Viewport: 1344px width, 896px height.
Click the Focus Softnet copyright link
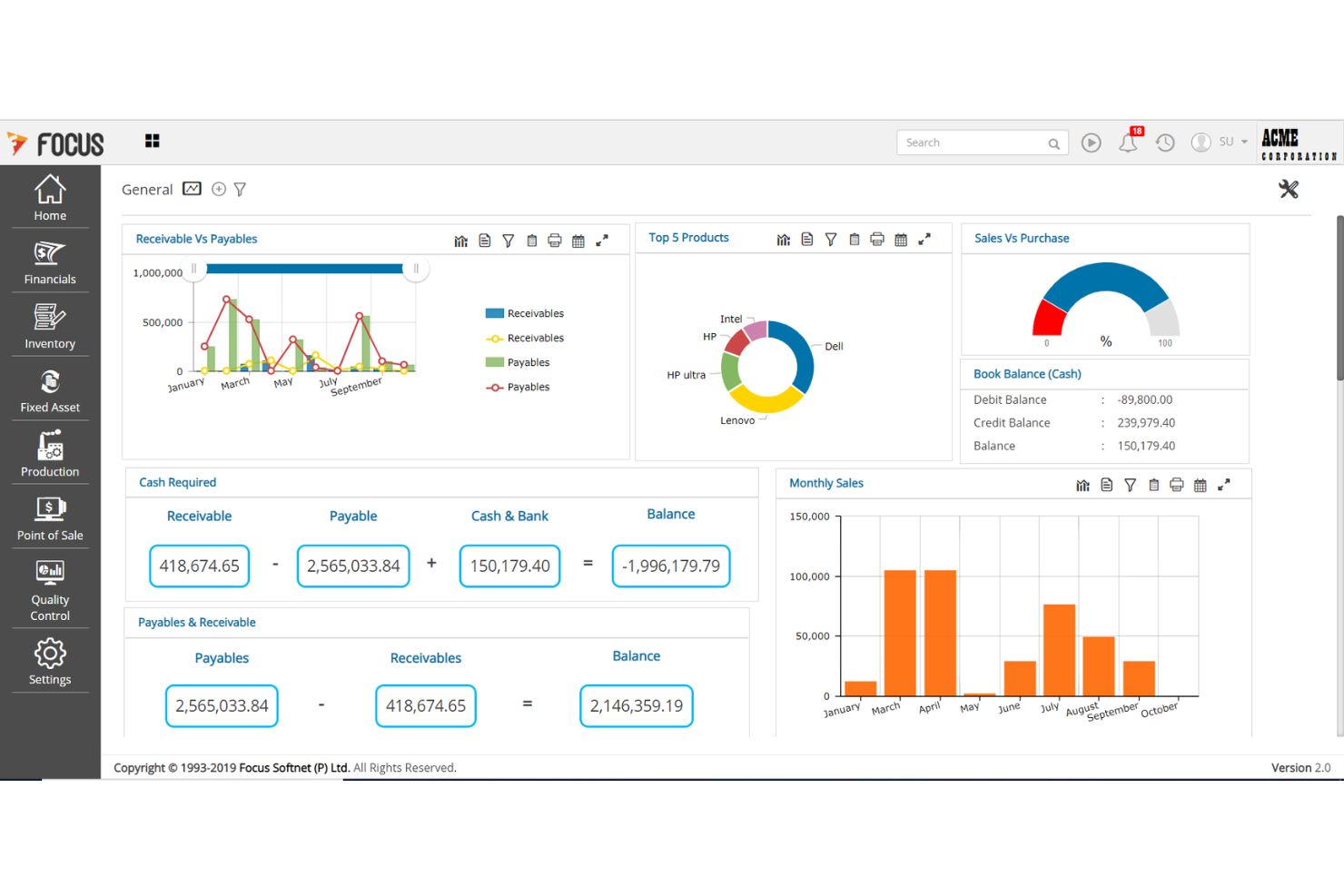292,767
